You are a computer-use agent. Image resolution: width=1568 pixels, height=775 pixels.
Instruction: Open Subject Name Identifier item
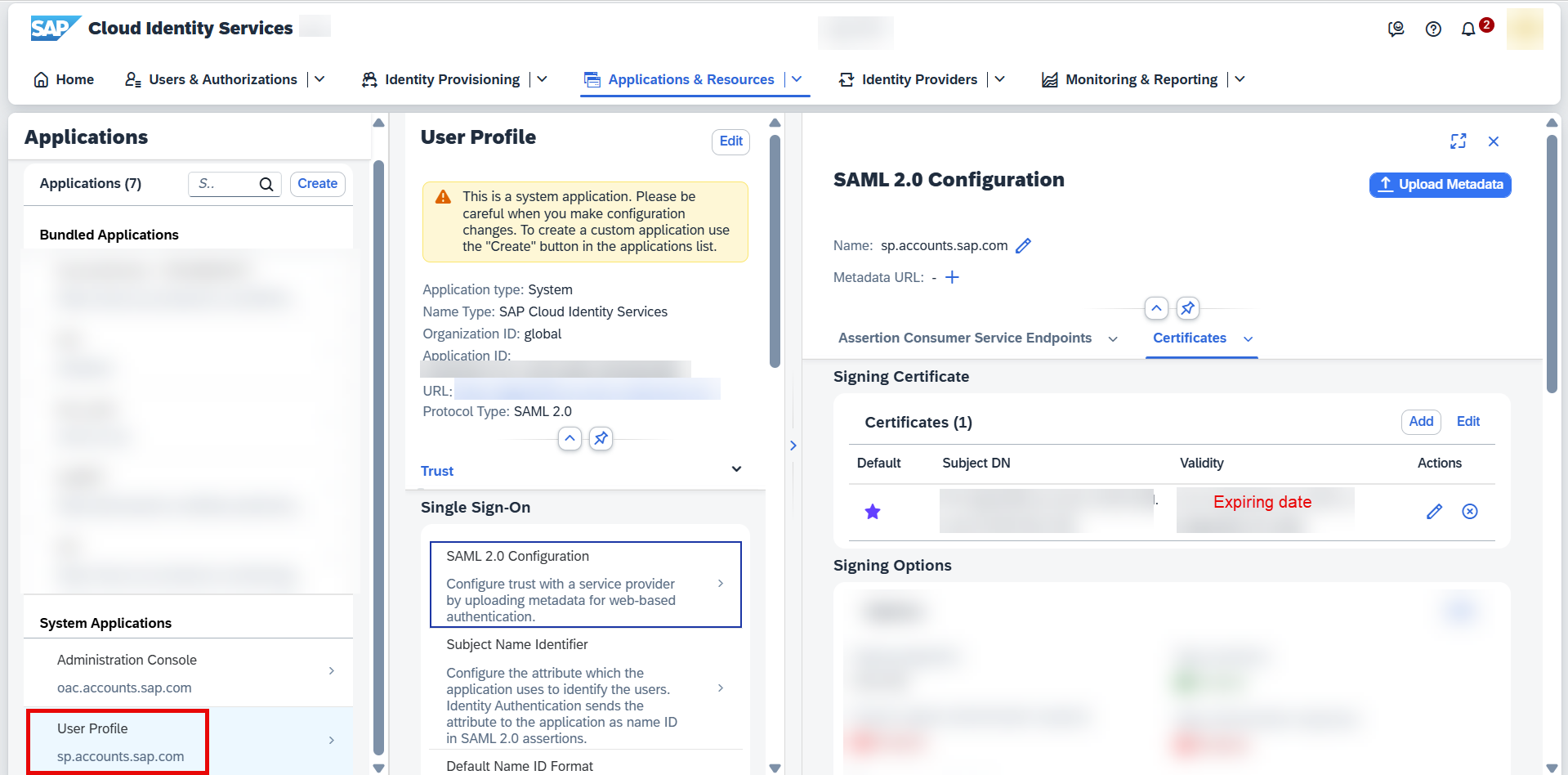tap(585, 690)
